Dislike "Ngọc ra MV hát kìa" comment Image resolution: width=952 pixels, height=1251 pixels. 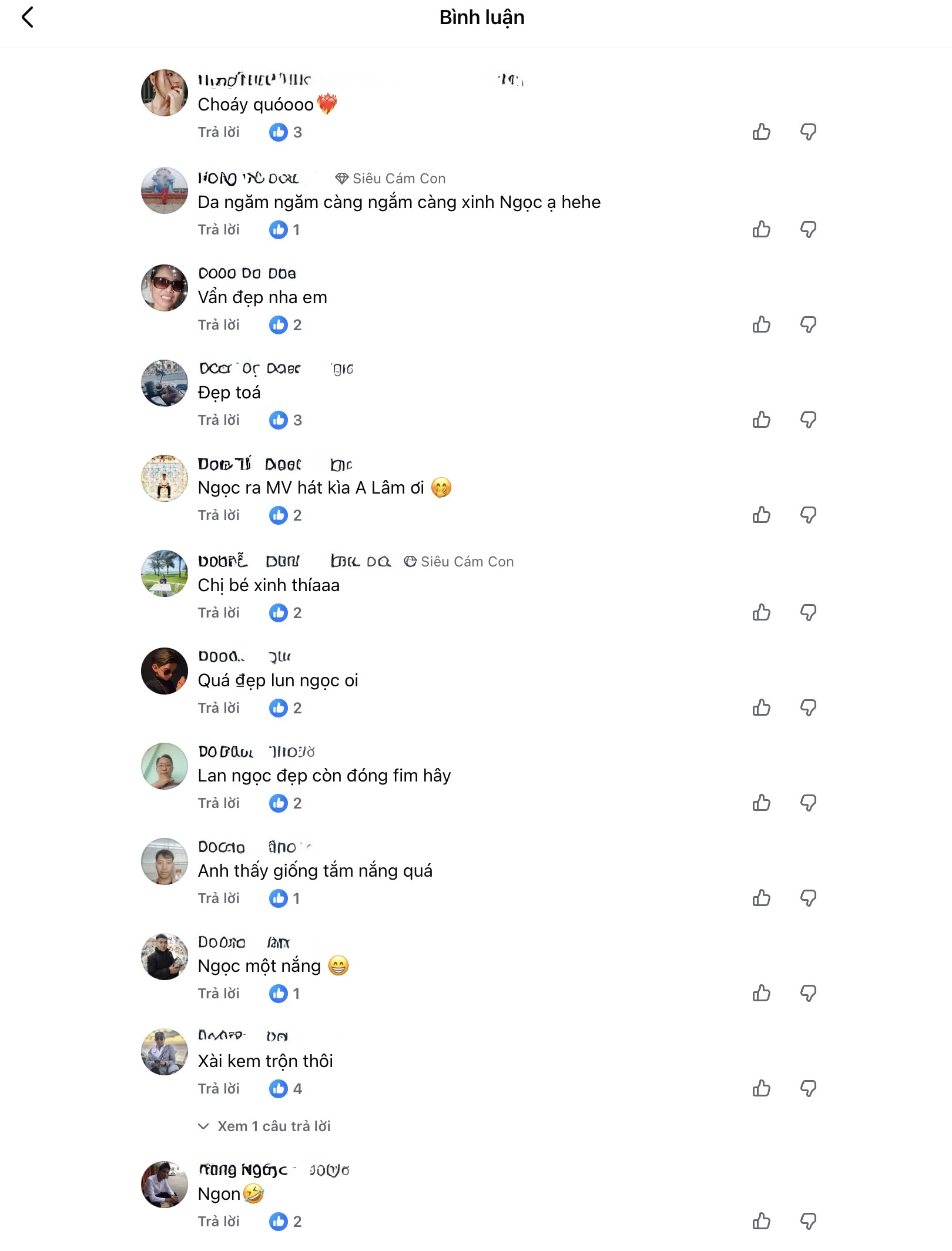[x=808, y=515]
